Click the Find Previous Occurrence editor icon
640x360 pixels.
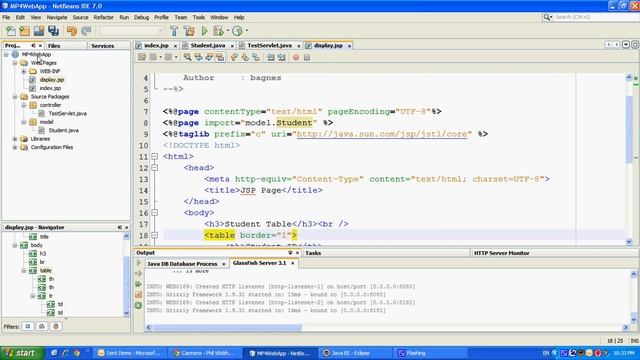(x=198, y=57)
